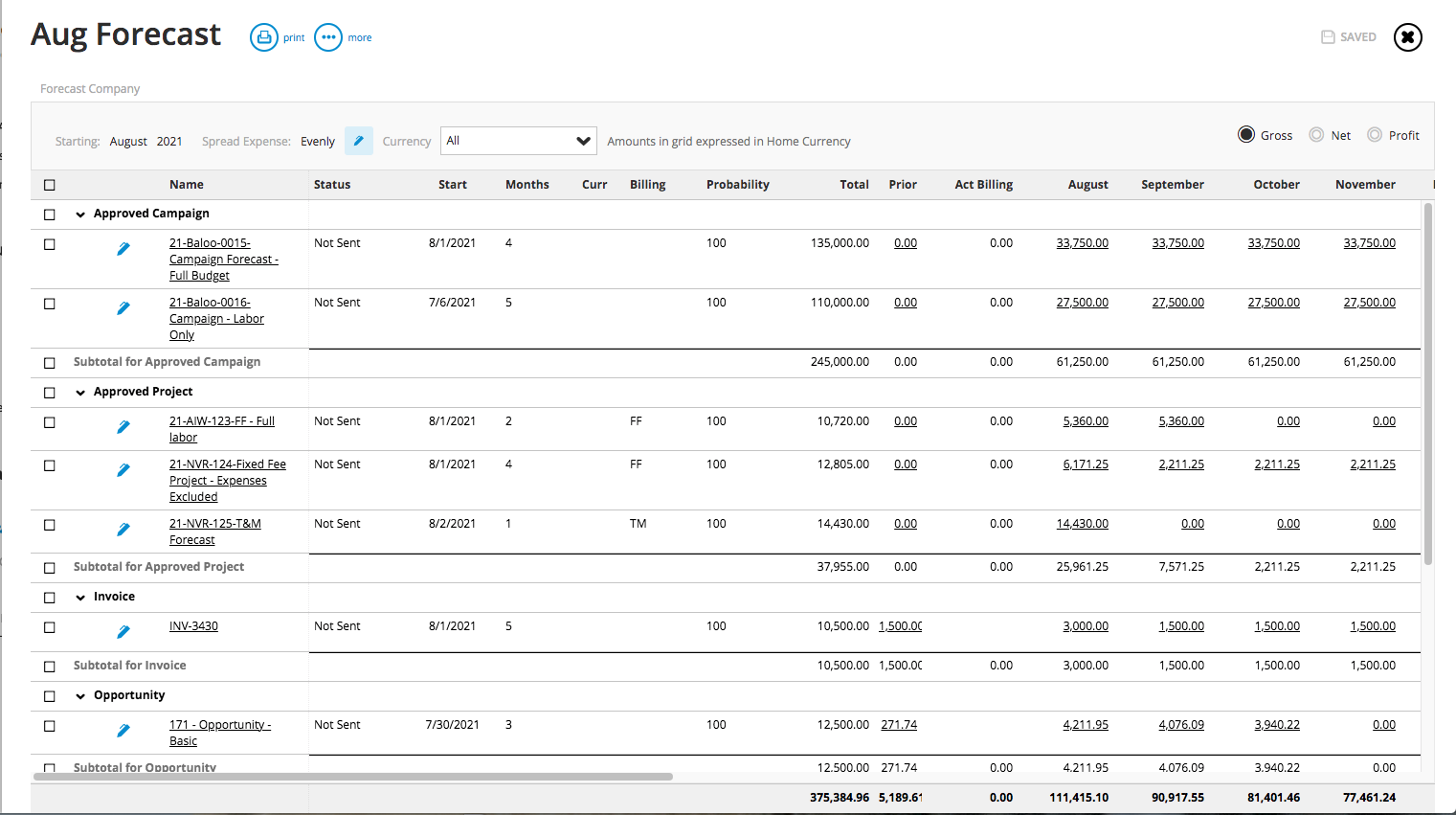Select the Gross radio button
The image size is (1456, 815).
coord(1246,135)
